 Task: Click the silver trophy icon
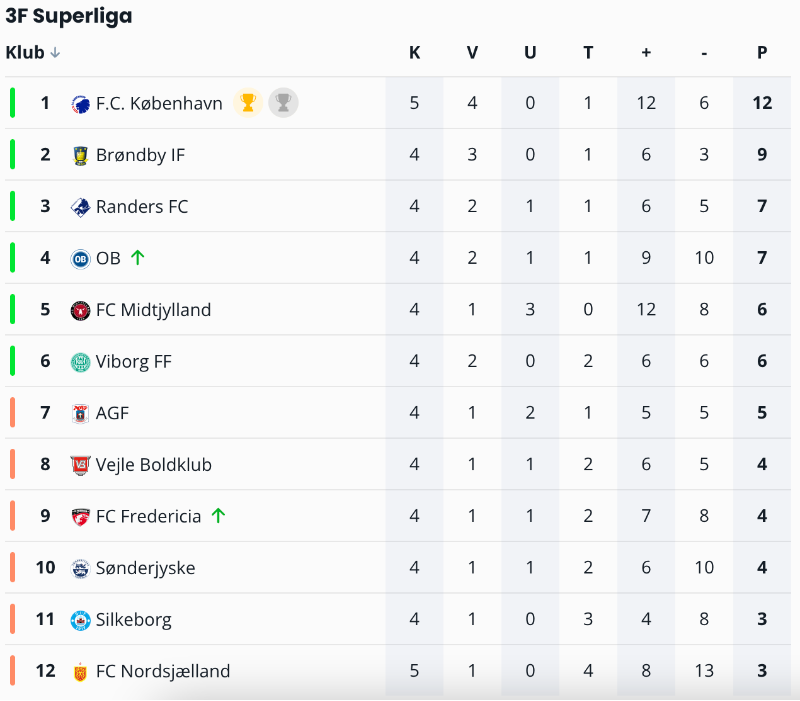click(x=283, y=102)
